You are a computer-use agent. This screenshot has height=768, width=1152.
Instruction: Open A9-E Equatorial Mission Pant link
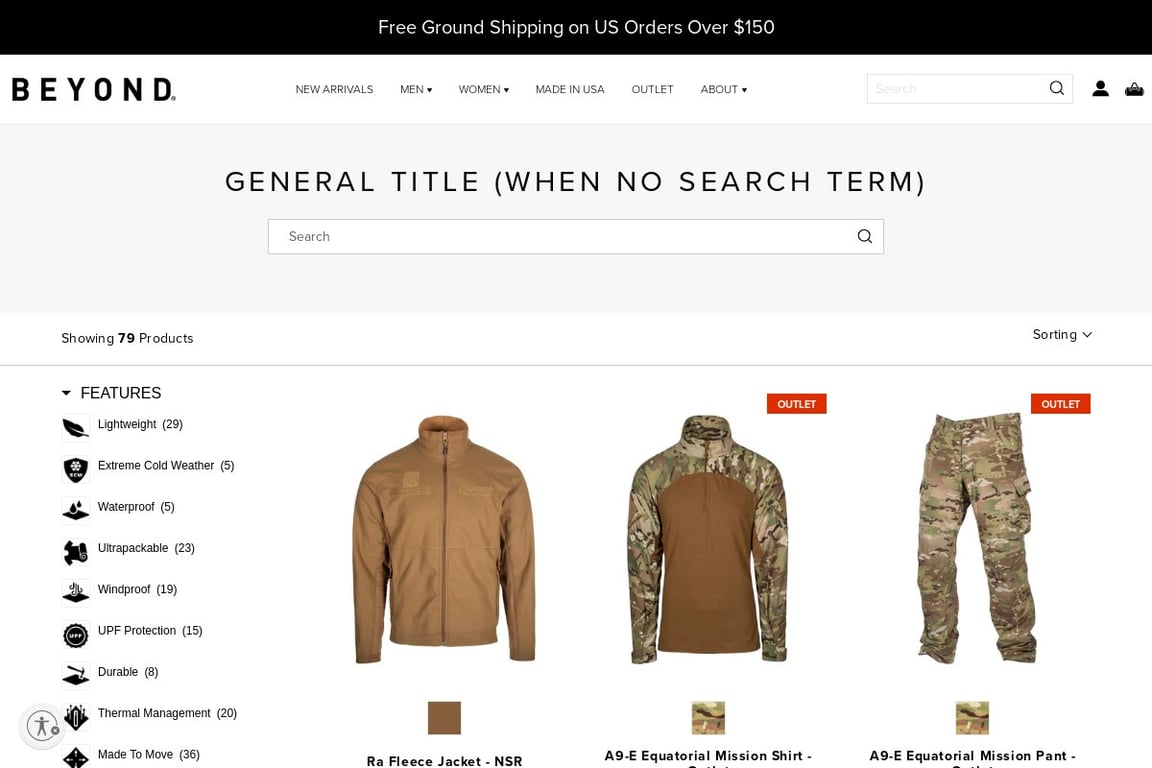(972, 757)
